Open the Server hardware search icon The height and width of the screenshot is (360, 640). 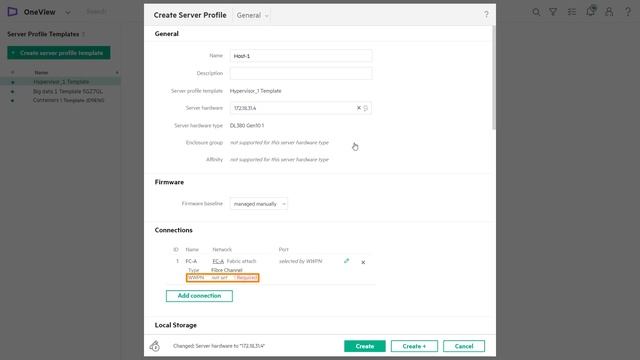click(366, 108)
